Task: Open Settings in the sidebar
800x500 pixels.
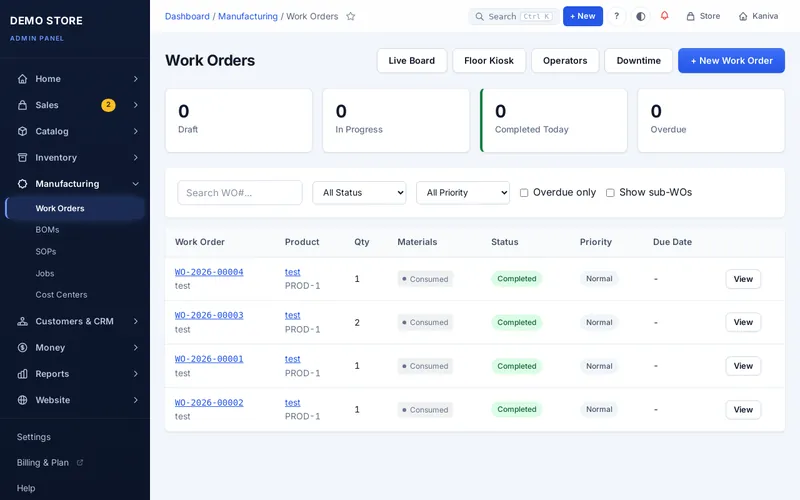Action: coord(34,437)
